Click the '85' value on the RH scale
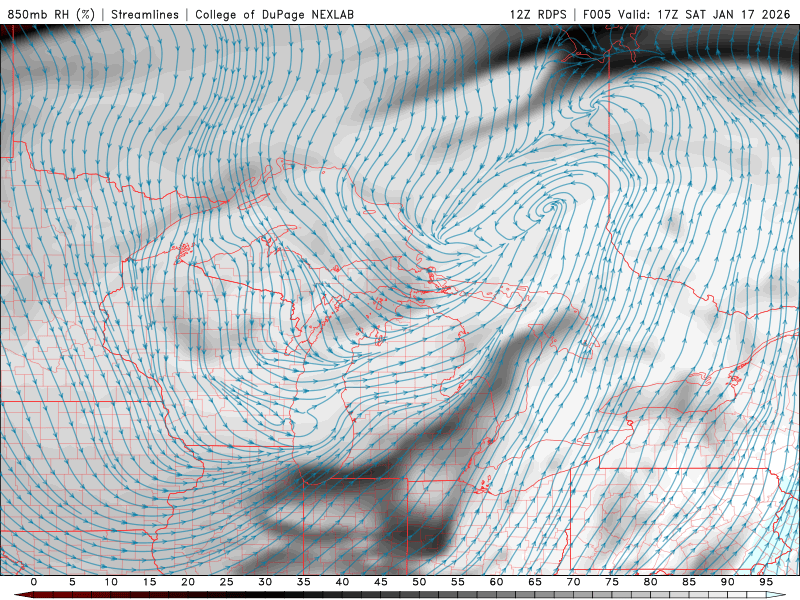This screenshot has height=600, width=800. (x=689, y=582)
